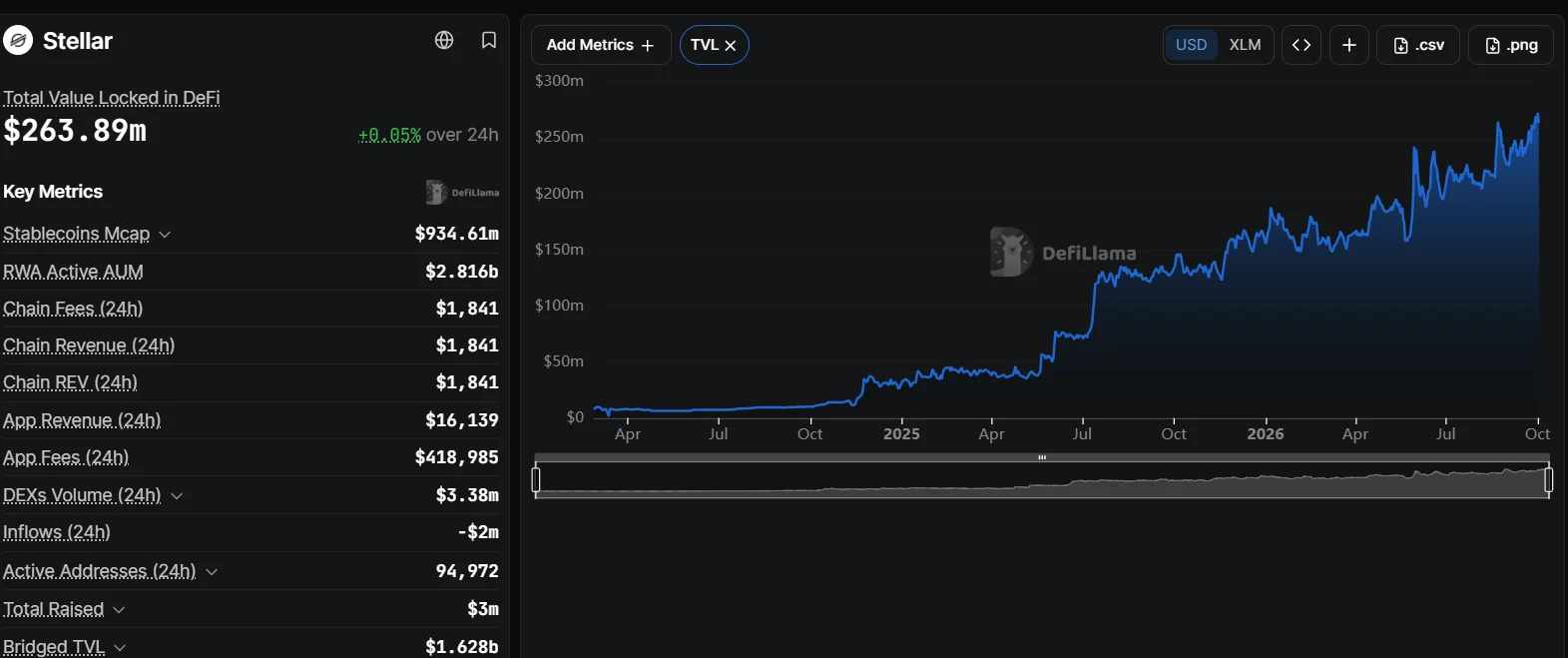Viewport: 1568px width, 658px height.
Task: Click the Key Metrics heading
Action: [x=53, y=192]
